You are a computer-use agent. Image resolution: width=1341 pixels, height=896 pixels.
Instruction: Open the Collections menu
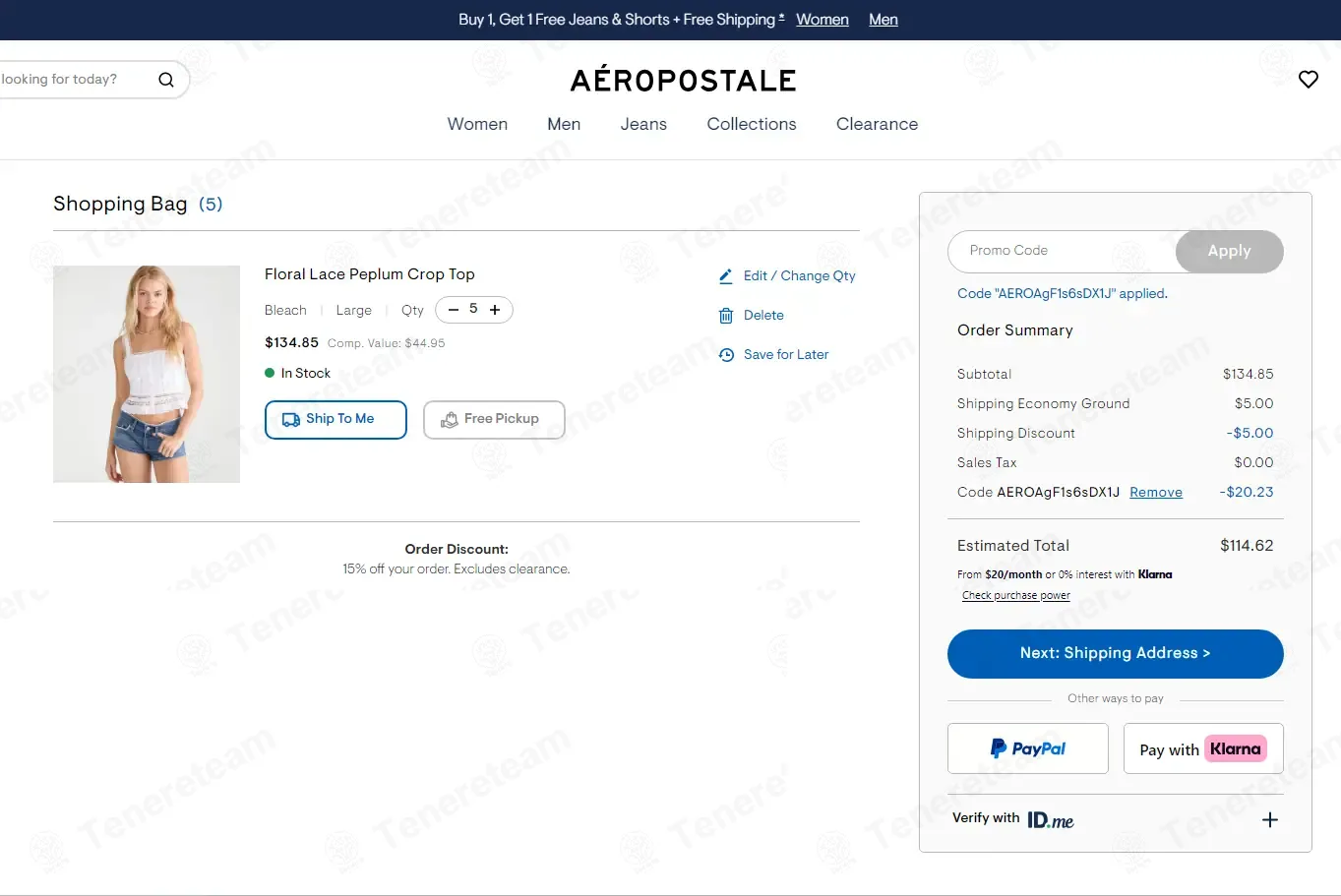coord(752,124)
